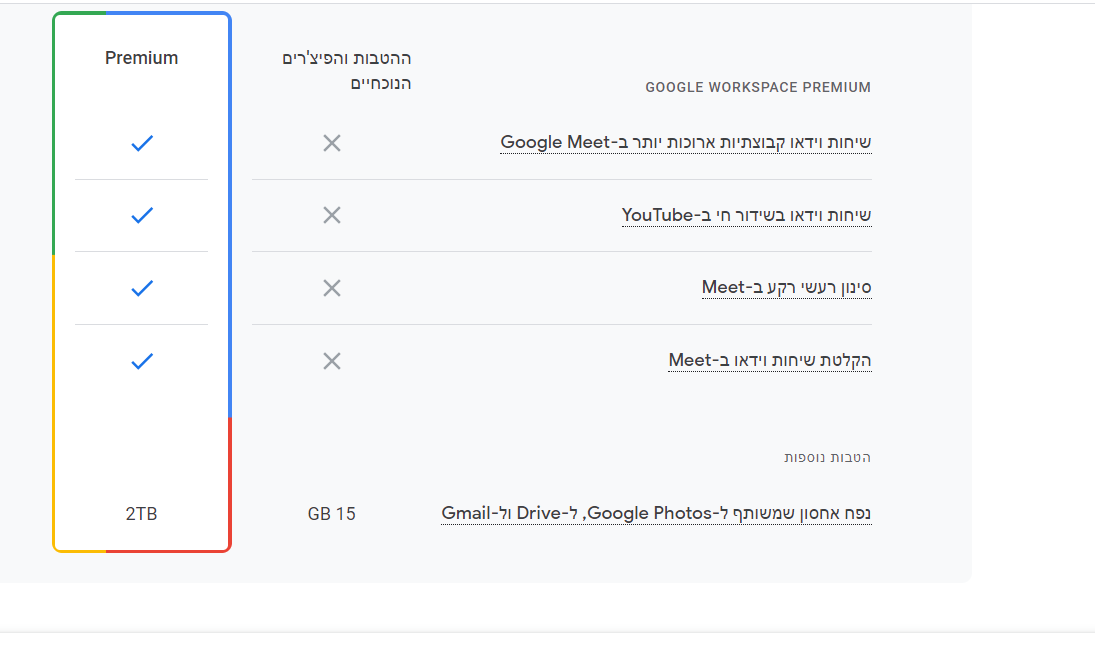Click the additional benefits section heading
Screen dimensions: 1095x648
point(827,457)
